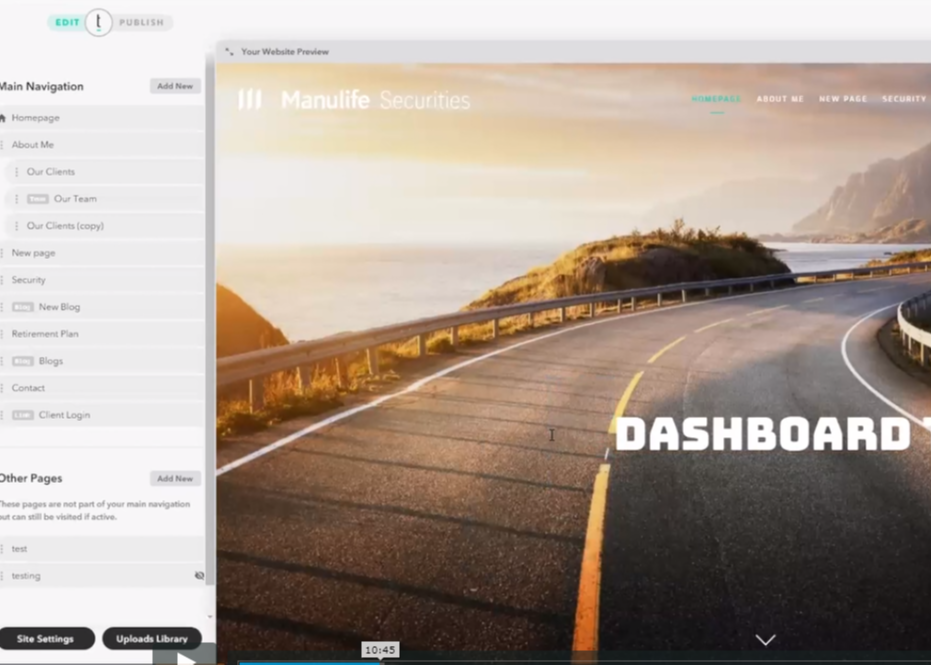Click the video play button

(185, 658)
